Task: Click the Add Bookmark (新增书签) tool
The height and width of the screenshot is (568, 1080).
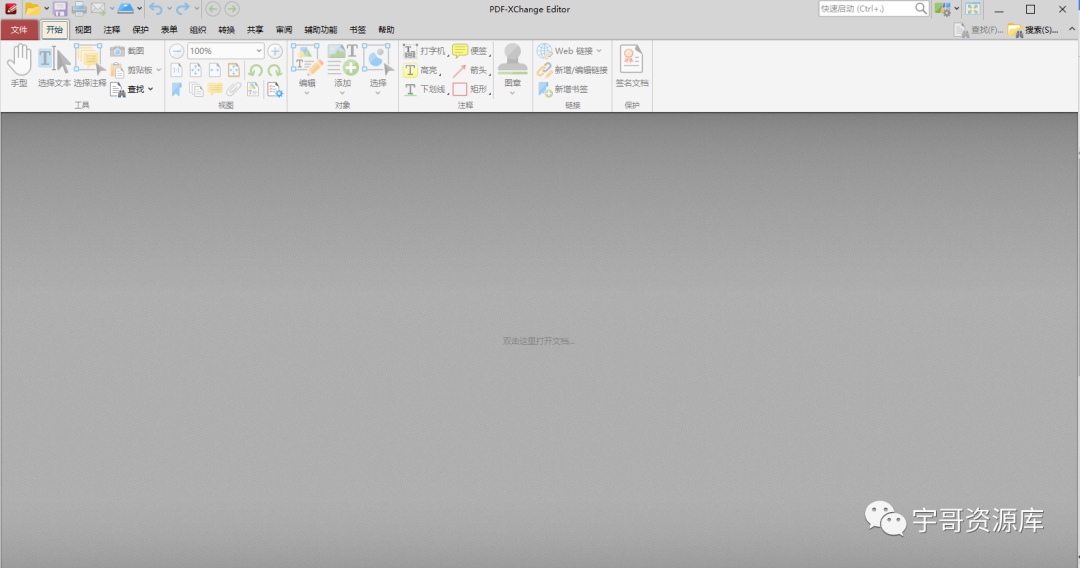Action: tap(563, 90)
